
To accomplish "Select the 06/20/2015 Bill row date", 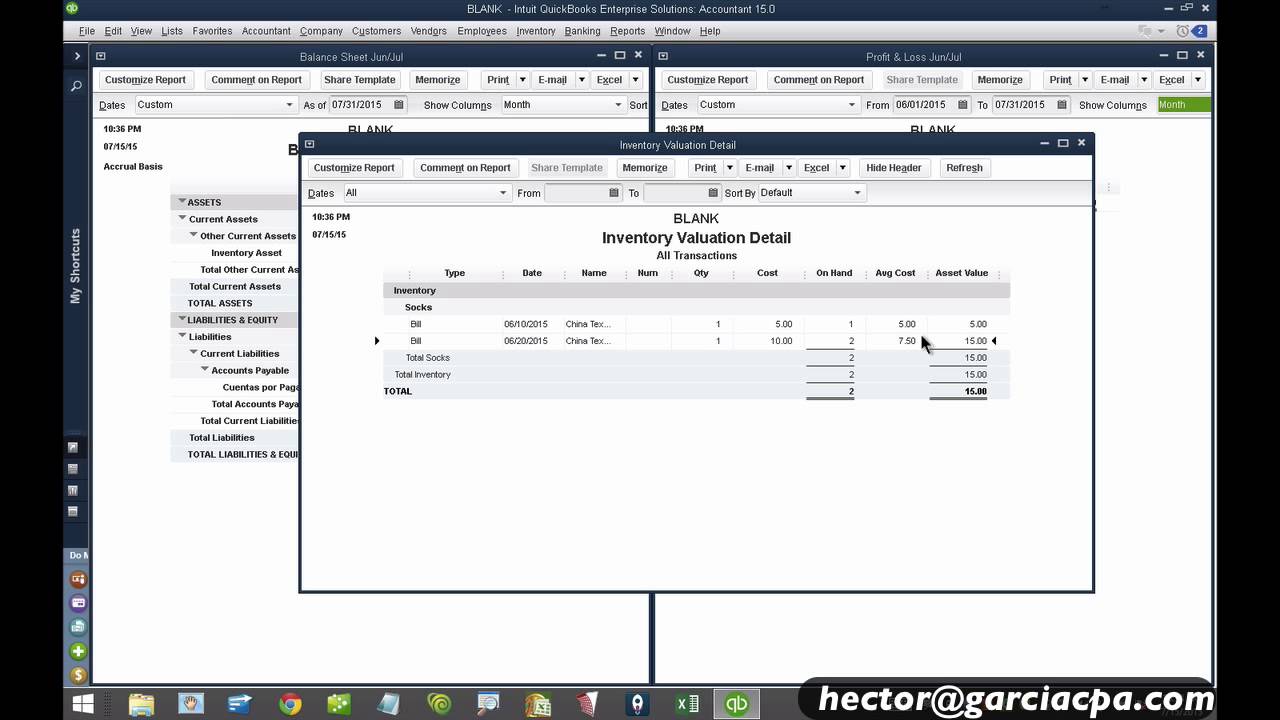I will (526, 341).
